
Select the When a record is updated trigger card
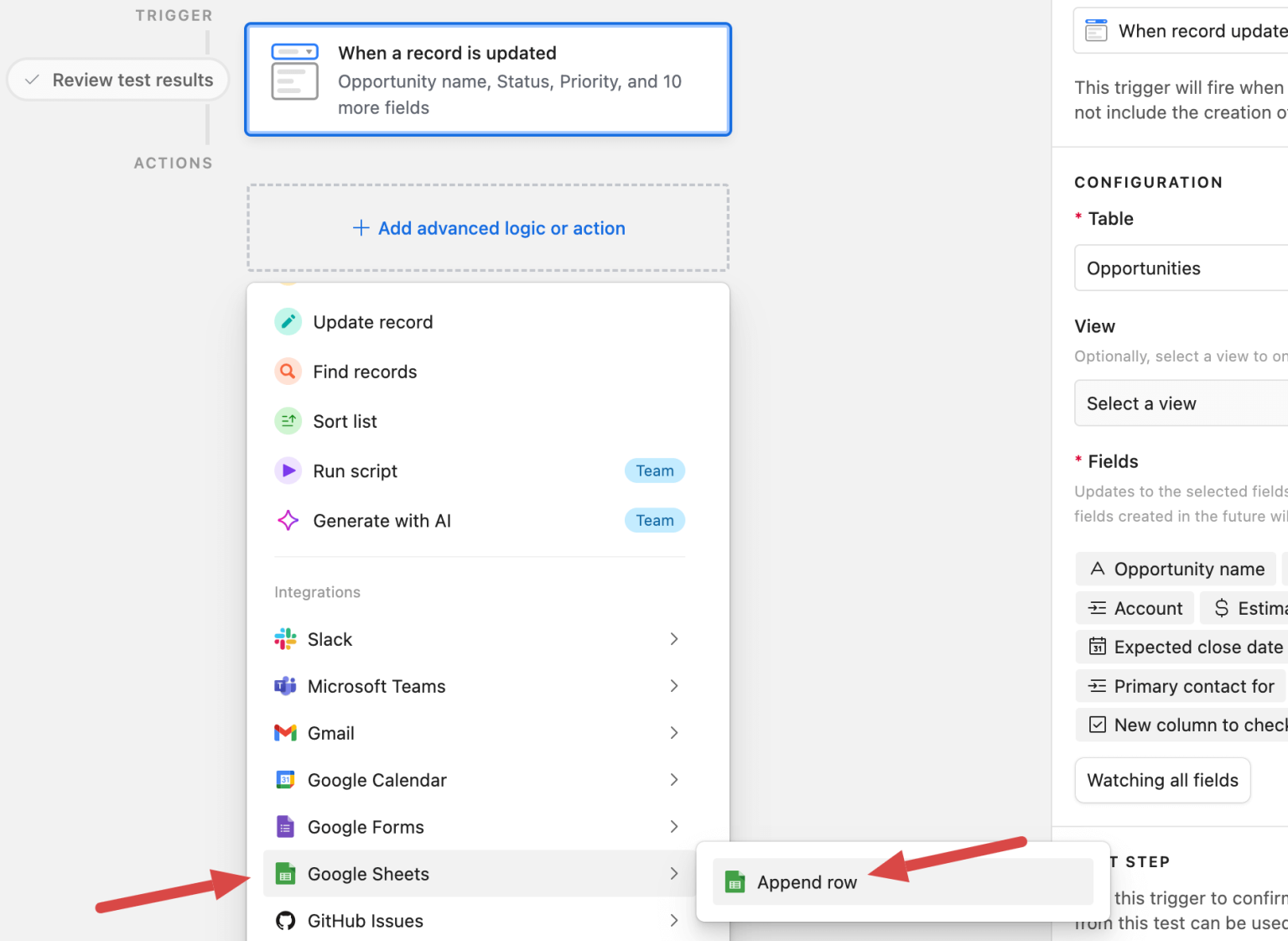488,79
